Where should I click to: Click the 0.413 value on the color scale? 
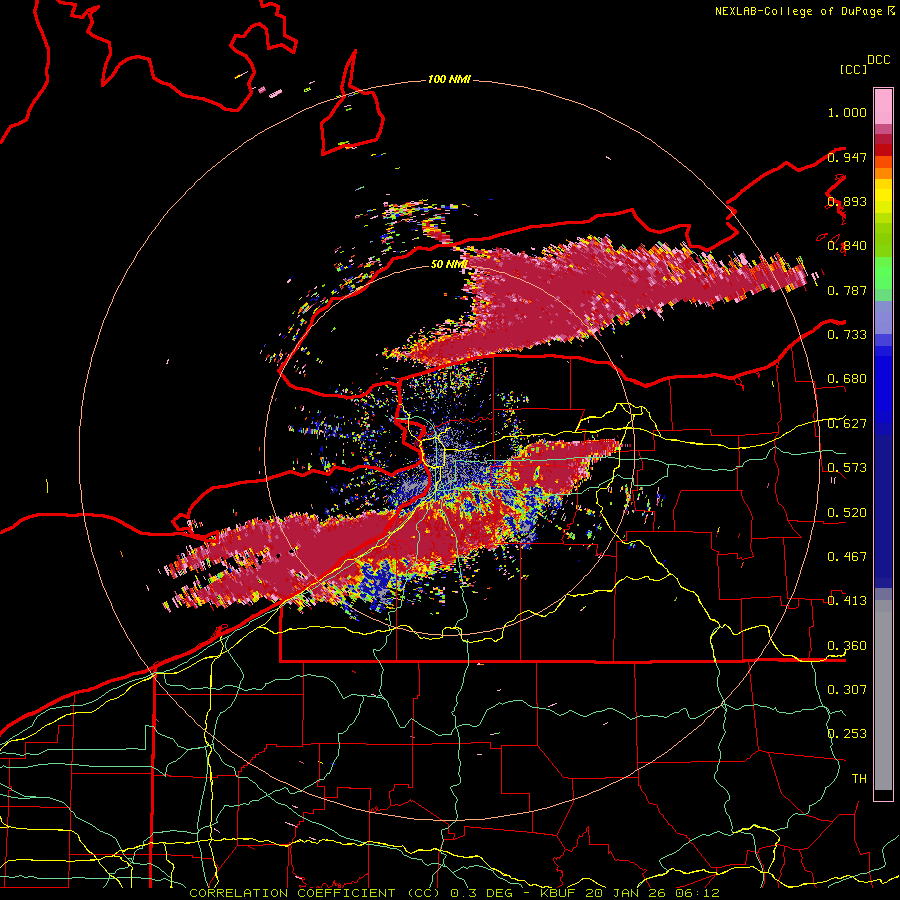tap(847, 600)
